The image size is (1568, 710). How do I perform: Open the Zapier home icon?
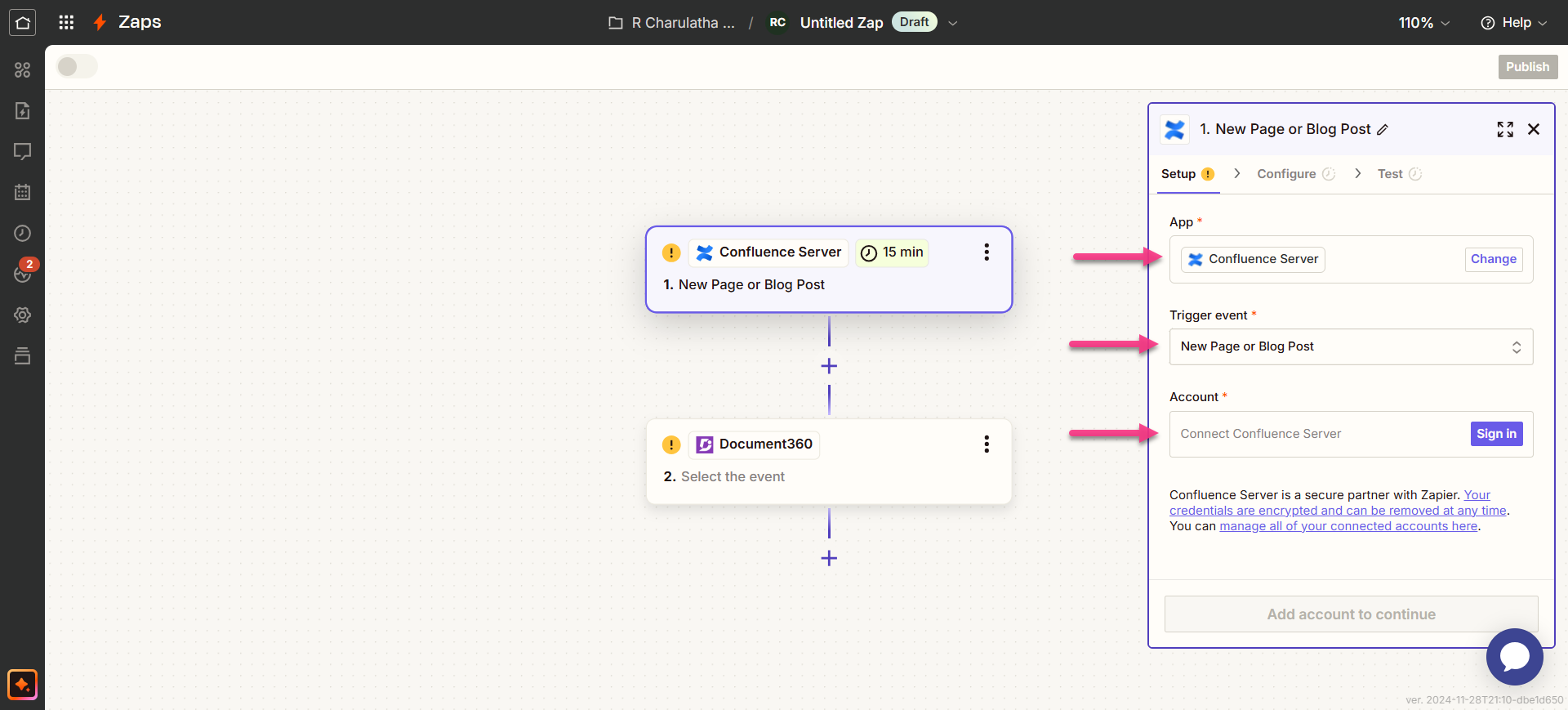point(22,22)
